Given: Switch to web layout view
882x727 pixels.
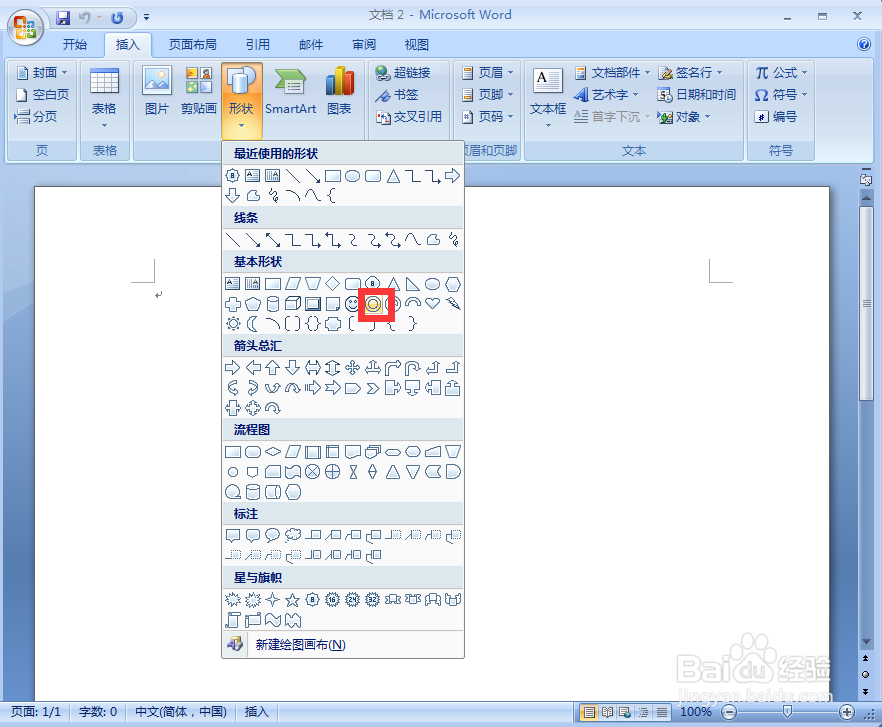Looking at the screenshot, I should click(x=625, y=712).
